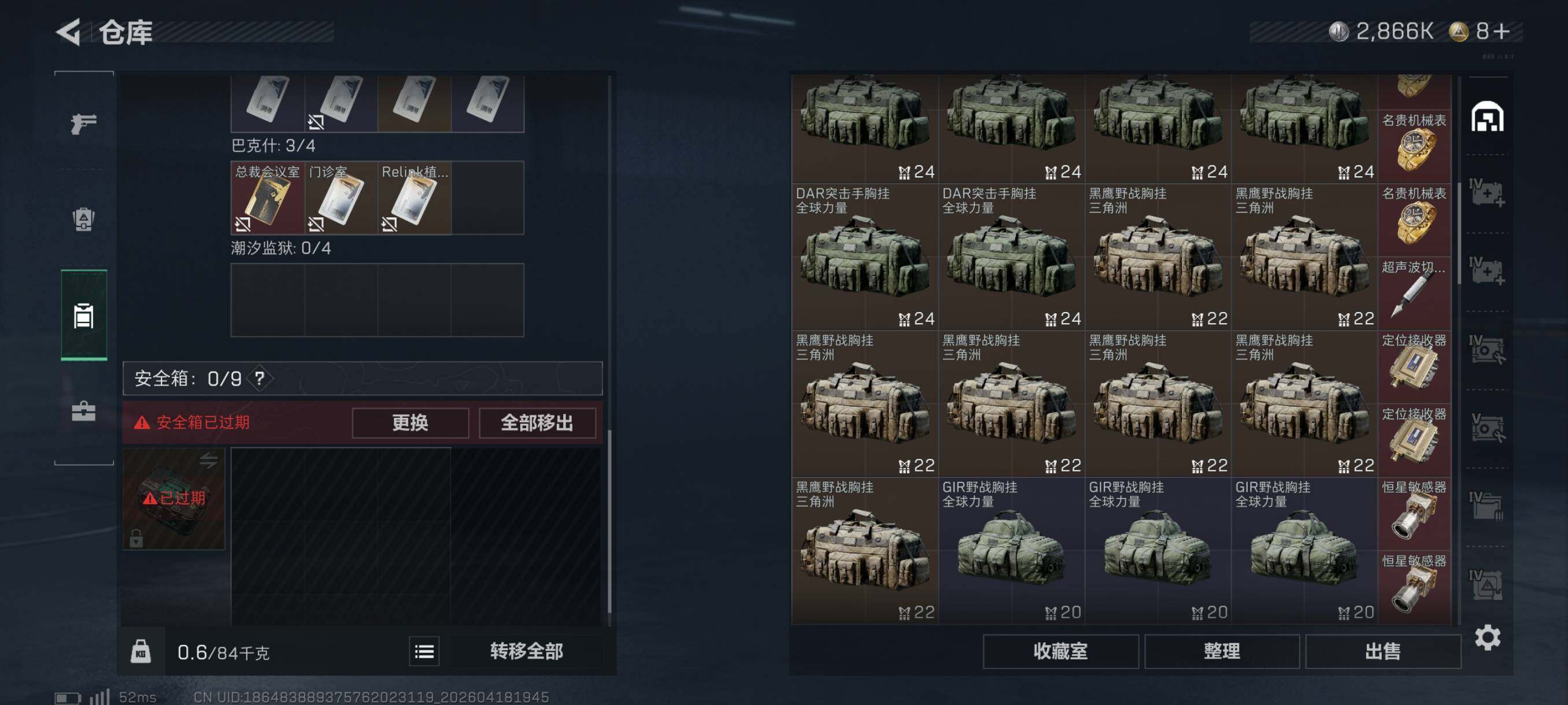Select the 超声波切 item in warehouse
Viewport: 1568px width, 705px height.
[x=1414, y=293]
